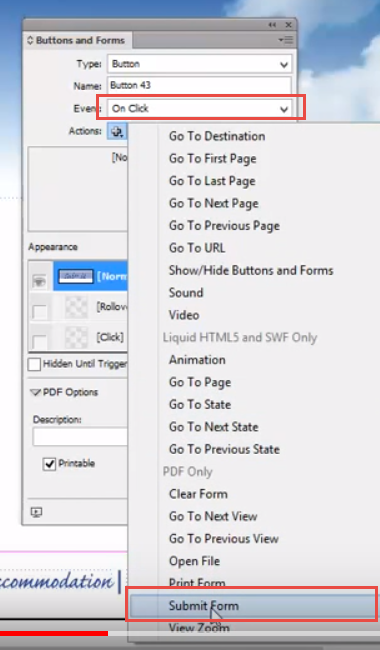Enable the Click state checkbox

40,342
